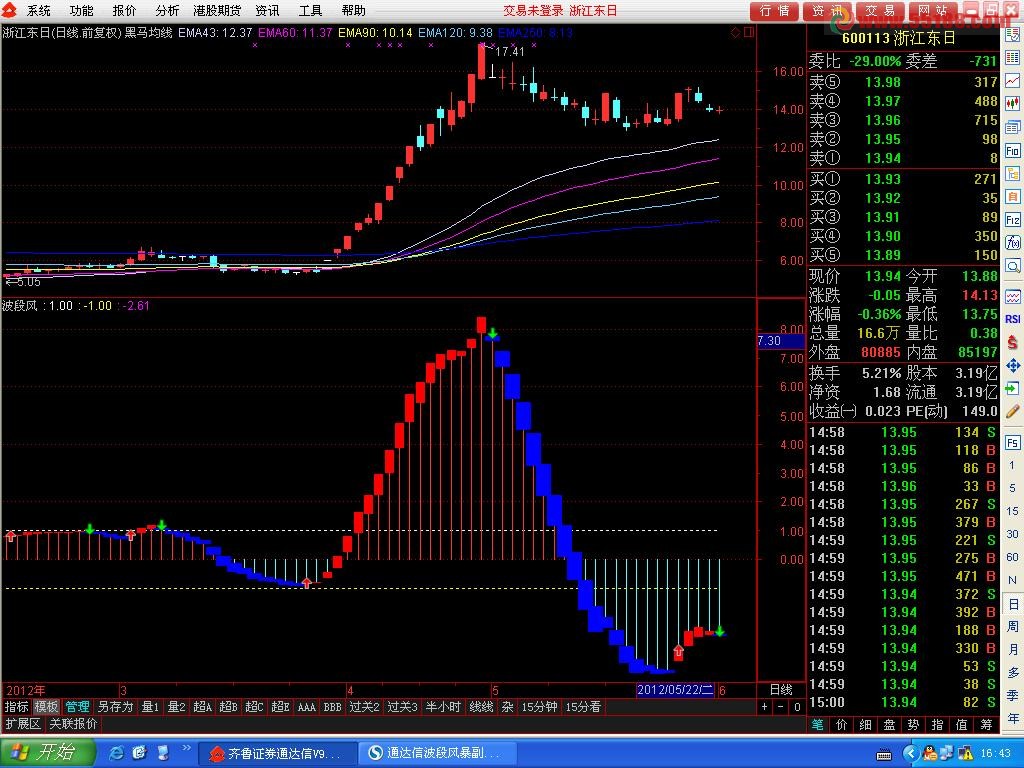Click the 交易 button in top bar
The image size is (1024, 768).
881,10
